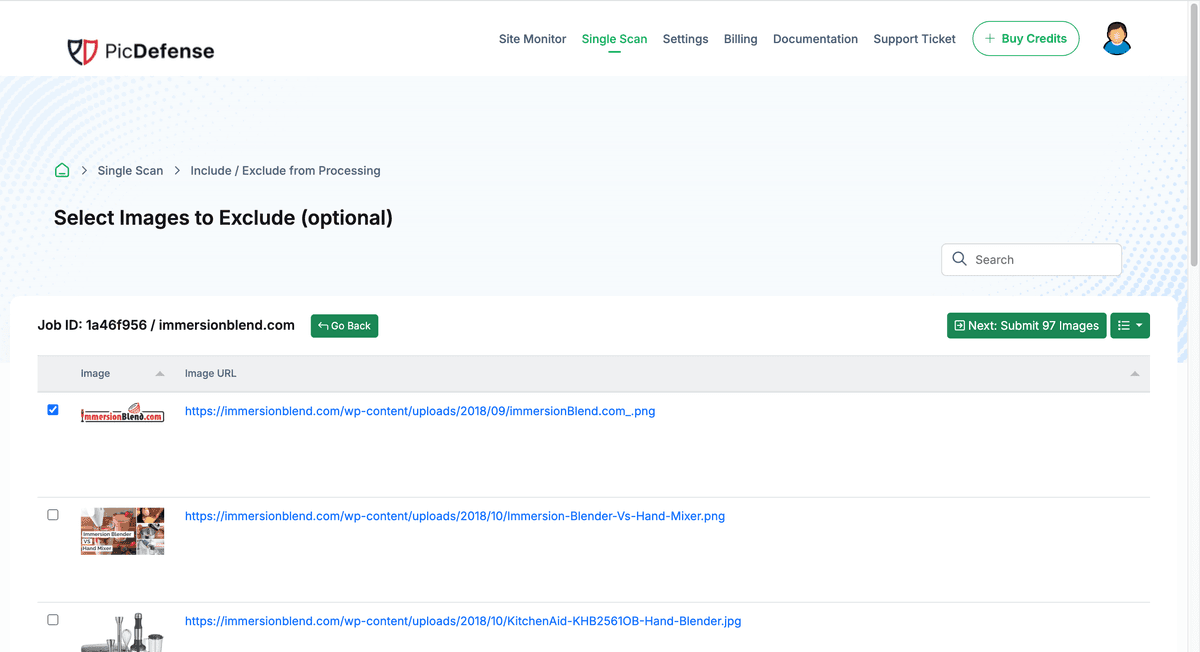Image resolution: width=1200 pixels, height=652 pixels.
Task: Sort by the Image column arrow
Action: (160, 374)
